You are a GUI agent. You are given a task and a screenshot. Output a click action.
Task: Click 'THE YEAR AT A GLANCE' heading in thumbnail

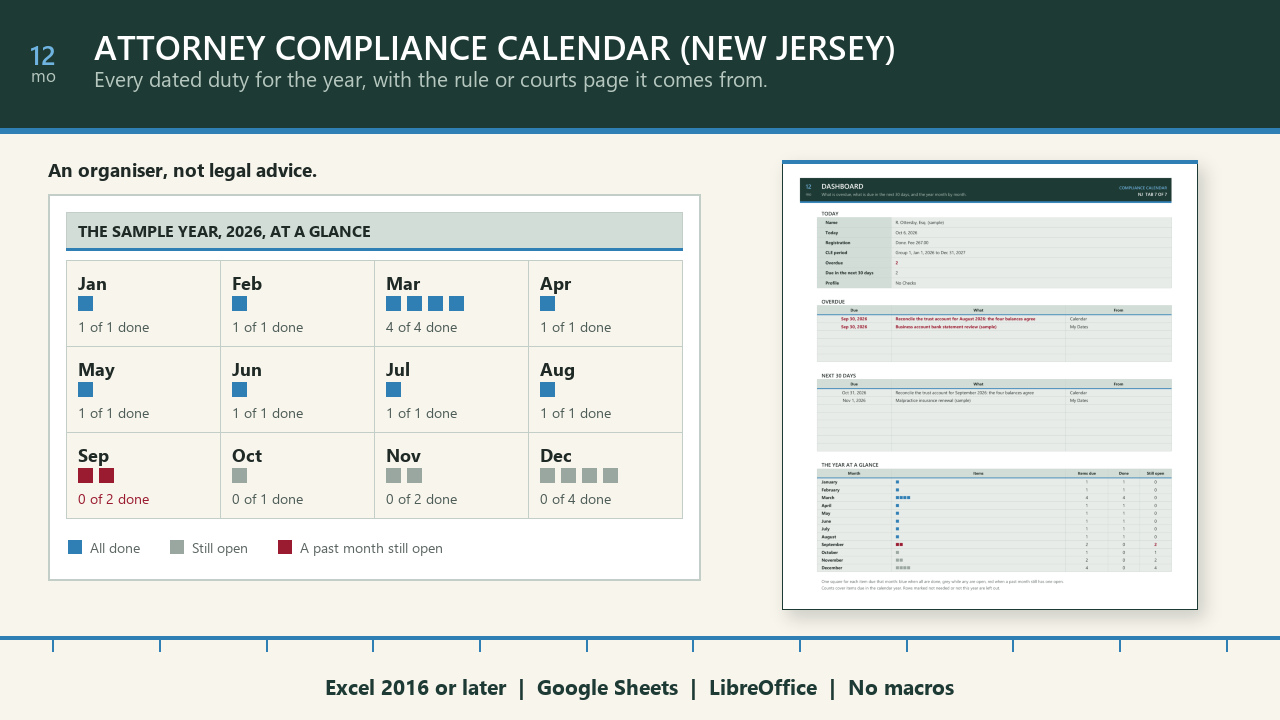[x=850, y=465]
